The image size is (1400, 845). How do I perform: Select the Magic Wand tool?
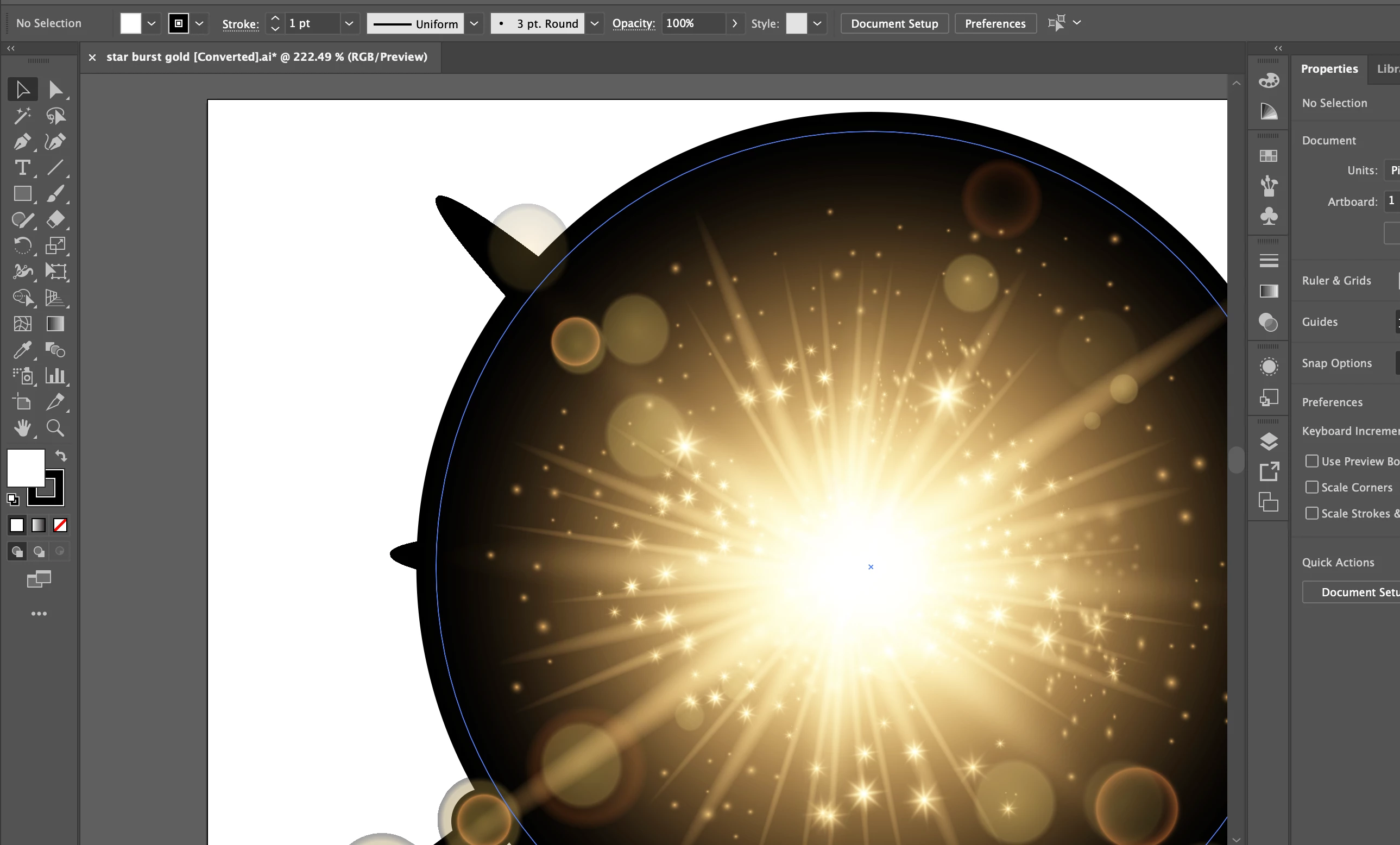pos(22,116)
